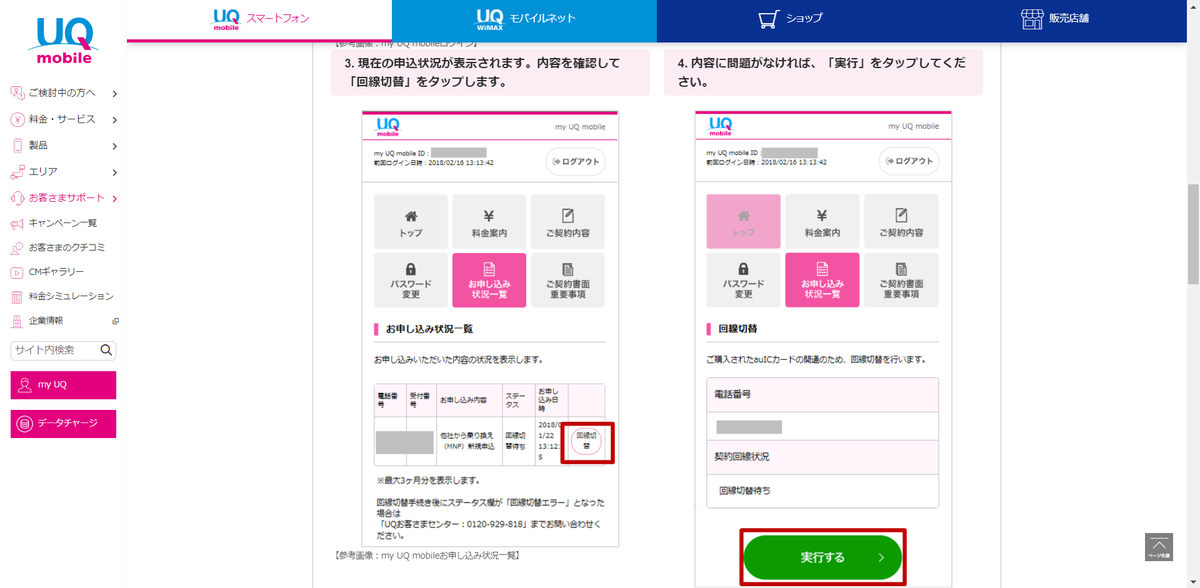Click the yen icon beside 料金・サービス
This screenshot has width=1200, height=588.
pyautogui.click(x=17, y=119)
